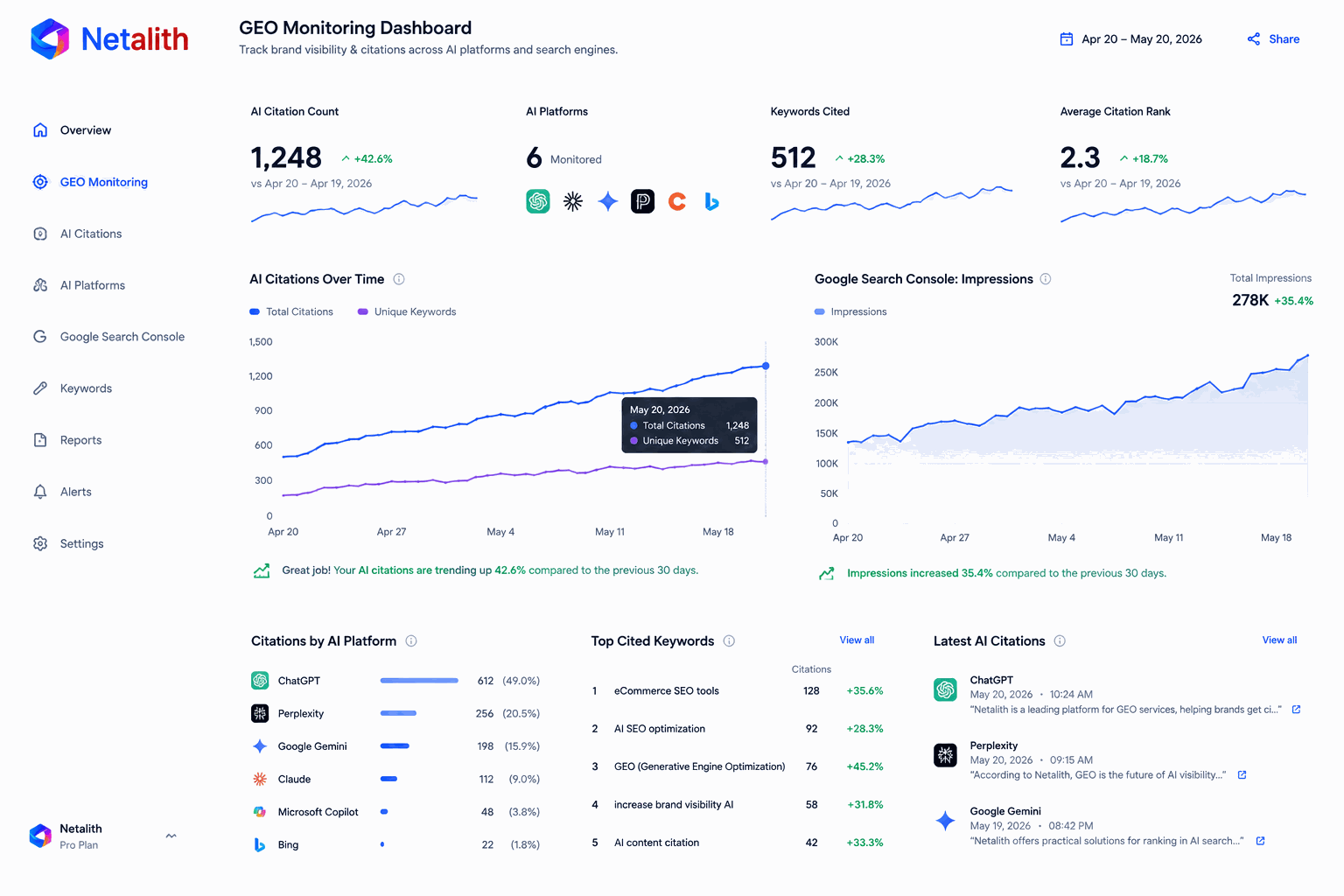Open external link icon for ChatGPT citation

(1297, 710)
